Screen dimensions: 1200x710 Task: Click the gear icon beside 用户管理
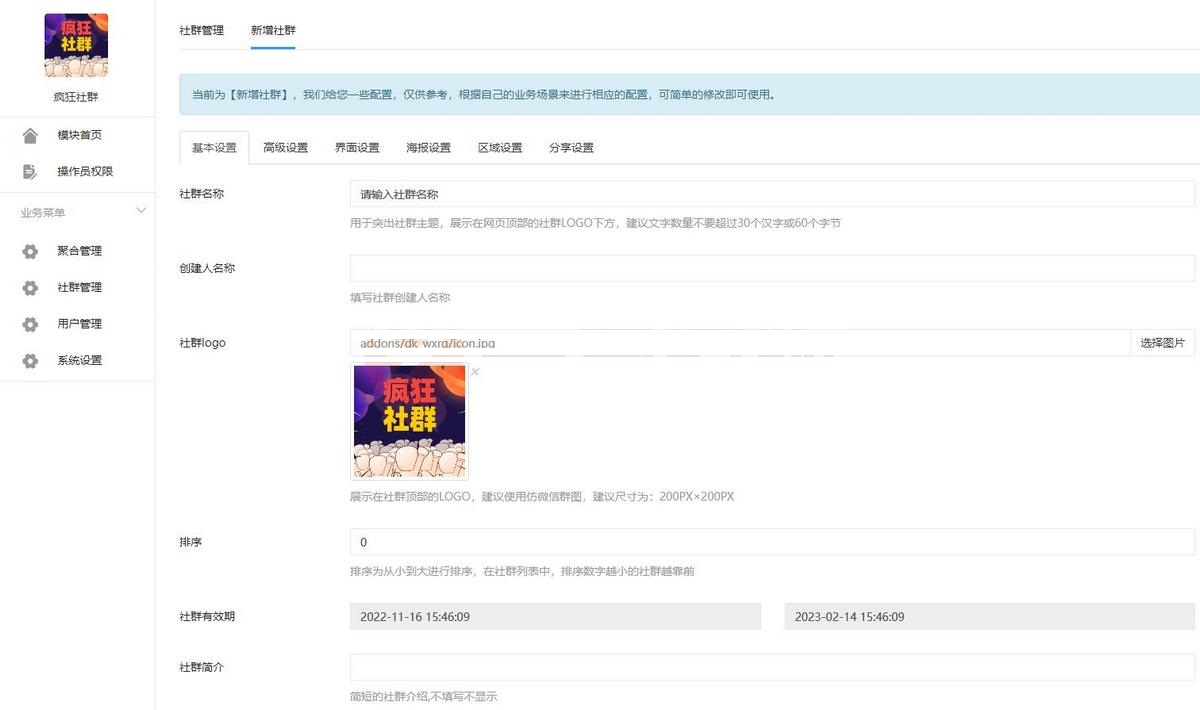coord(30,324)
